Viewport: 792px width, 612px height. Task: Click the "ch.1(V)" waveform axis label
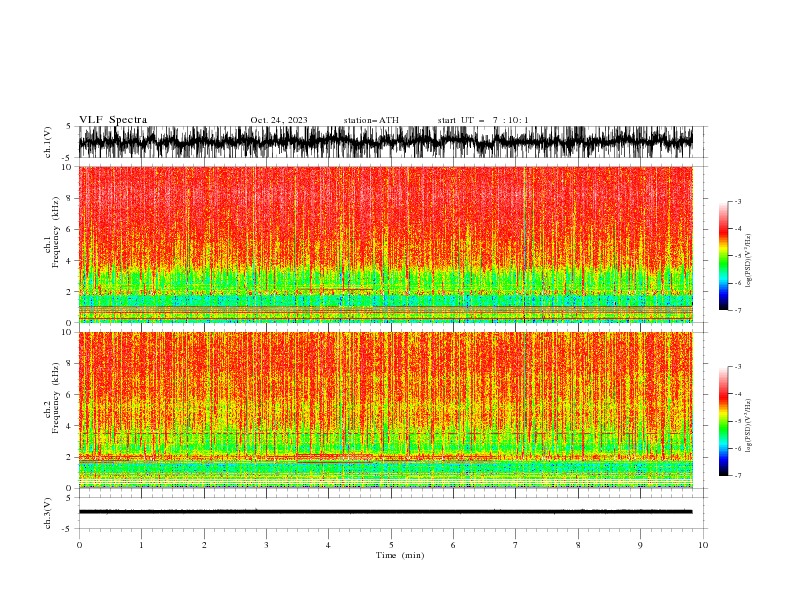click(x=48, y=142)
